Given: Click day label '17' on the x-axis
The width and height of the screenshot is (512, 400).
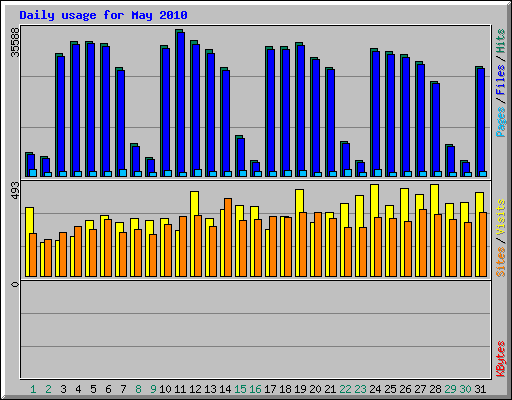Looking at the screenshot, I should (x=270, y=389).
